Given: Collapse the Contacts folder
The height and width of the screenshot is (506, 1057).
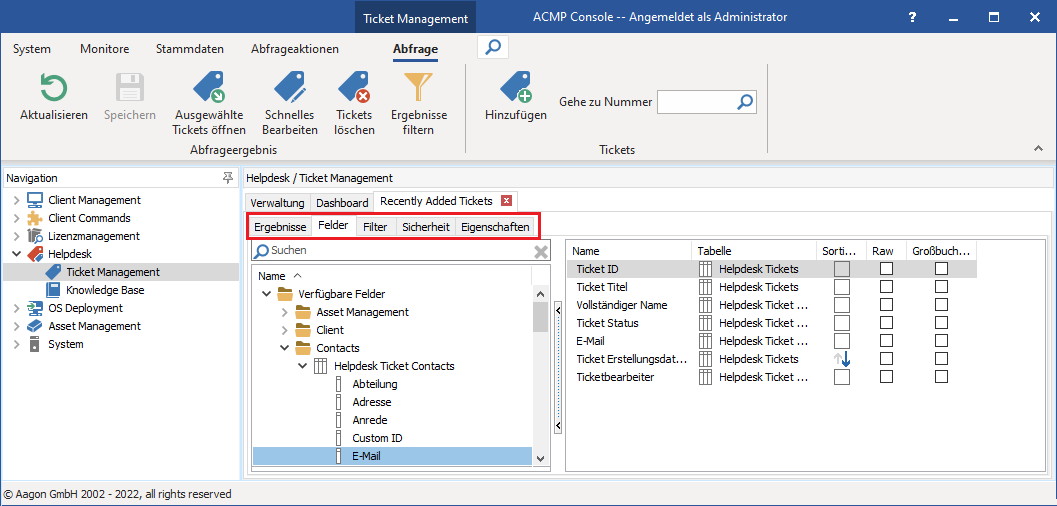Looking at the screenshot, I should click(284, 348).
